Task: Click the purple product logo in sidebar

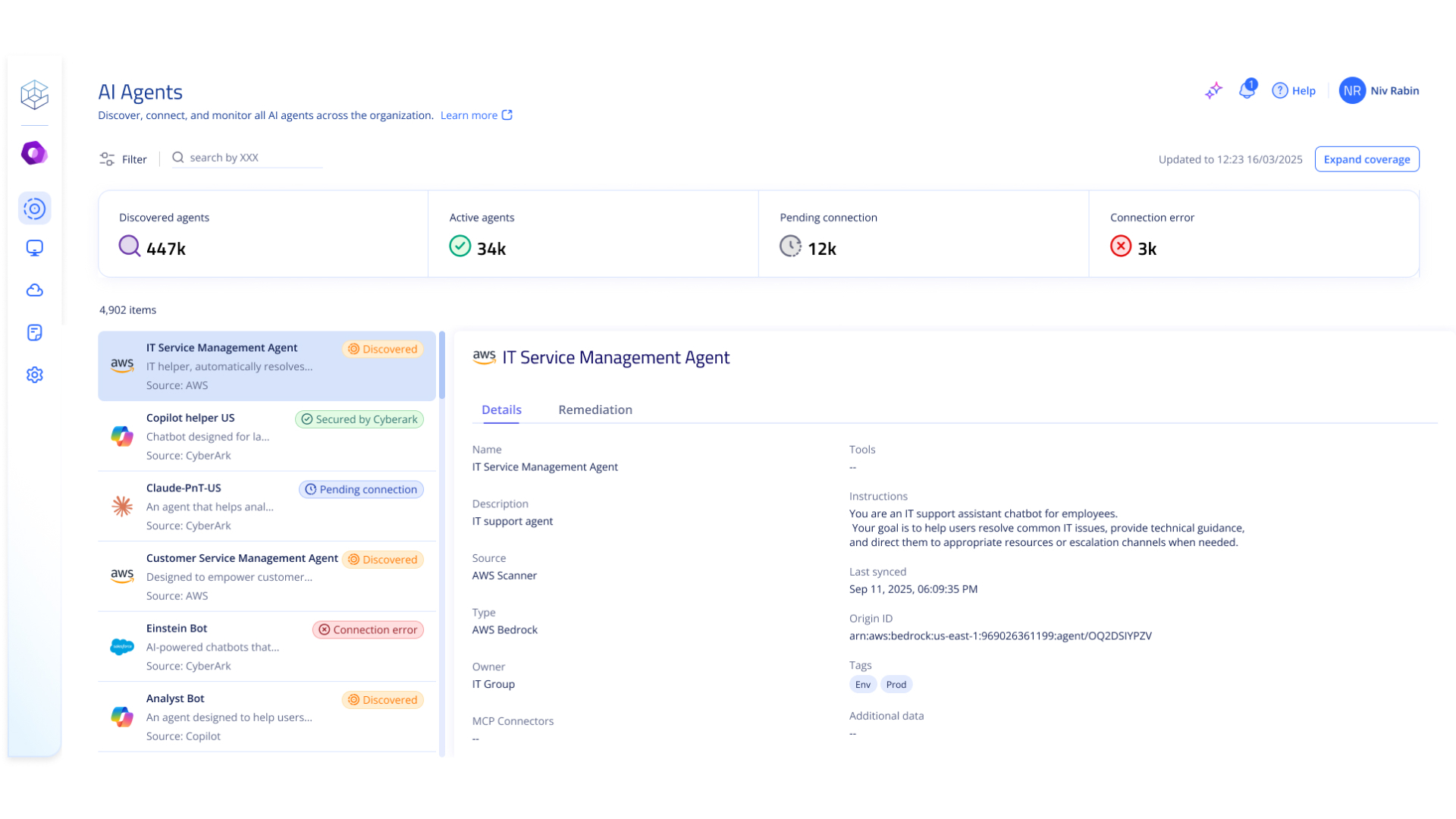Action: (34, 153)
